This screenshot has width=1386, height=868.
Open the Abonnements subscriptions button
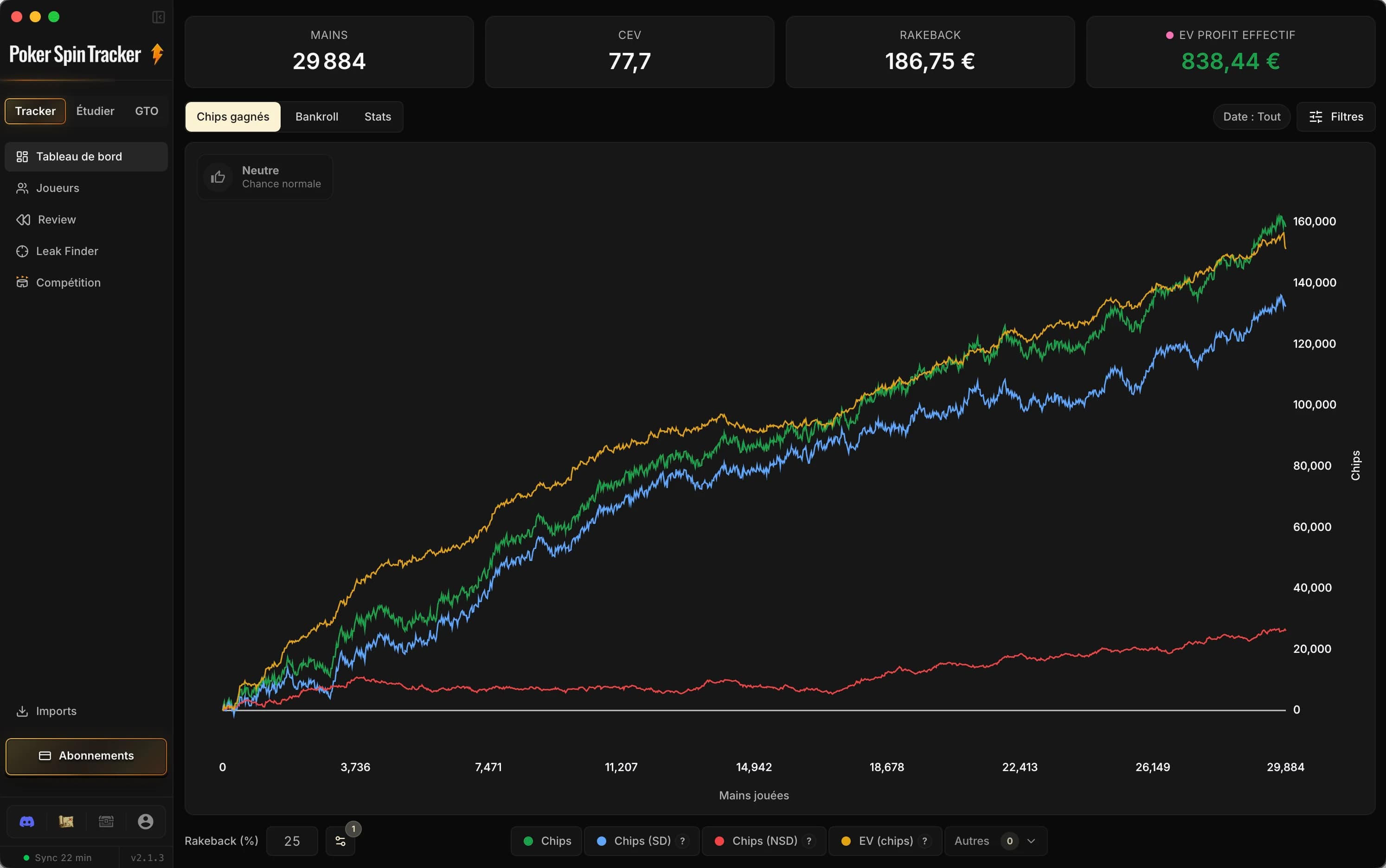tap(86, 756)
